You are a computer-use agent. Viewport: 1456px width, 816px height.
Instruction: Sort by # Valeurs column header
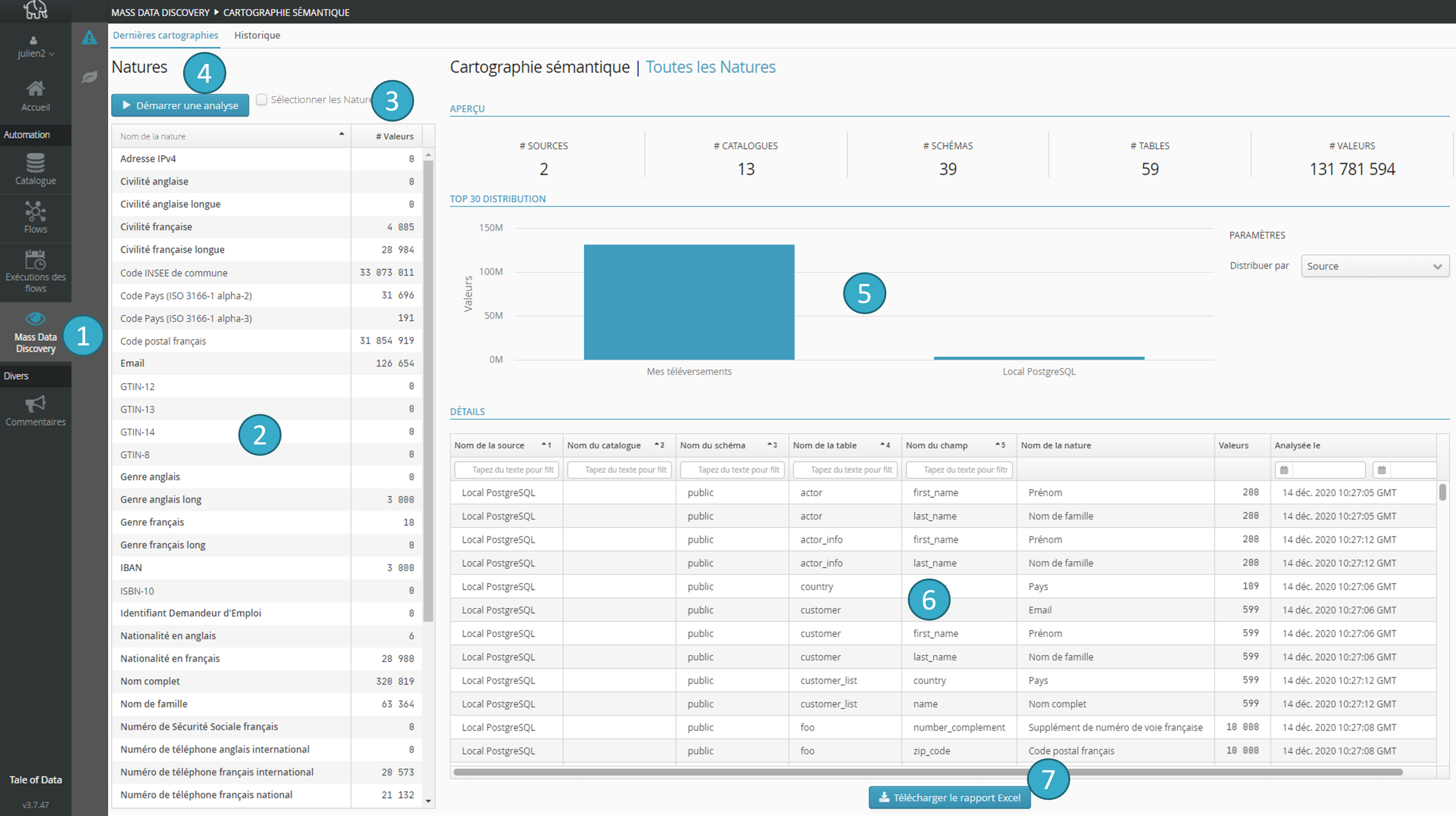pyautogui.click(x=387, y=136)
